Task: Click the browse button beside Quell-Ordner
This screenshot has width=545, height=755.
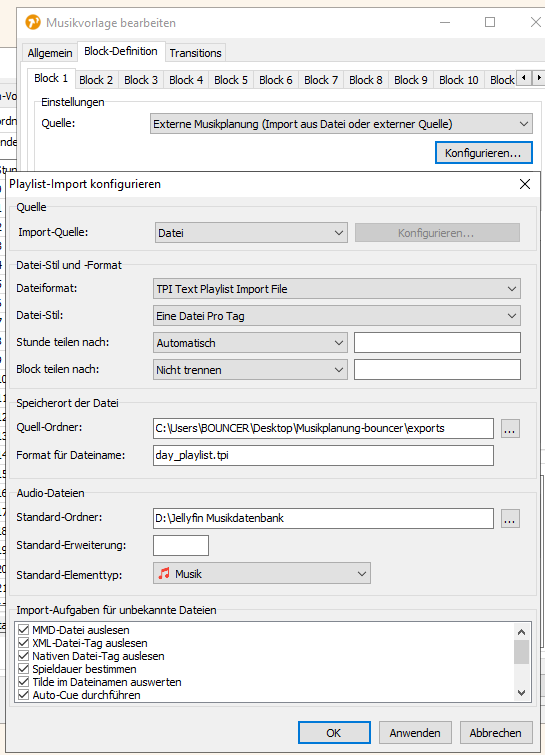Action: (x=510, y=429)
